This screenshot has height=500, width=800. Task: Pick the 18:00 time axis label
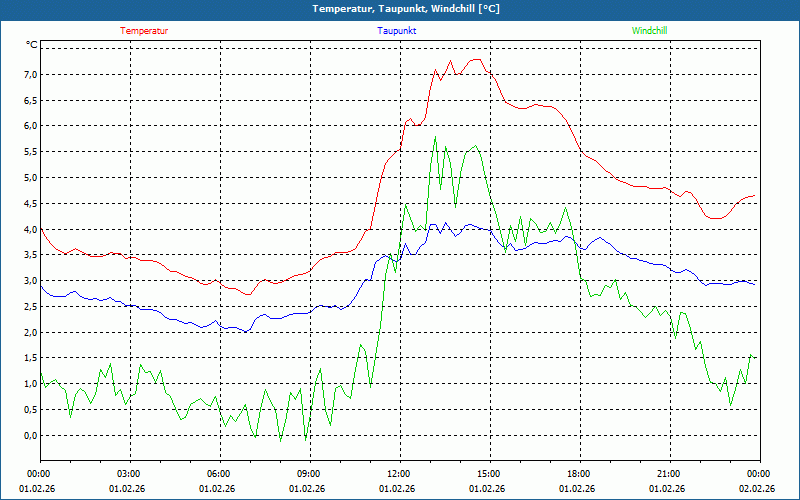pos(578,474)
